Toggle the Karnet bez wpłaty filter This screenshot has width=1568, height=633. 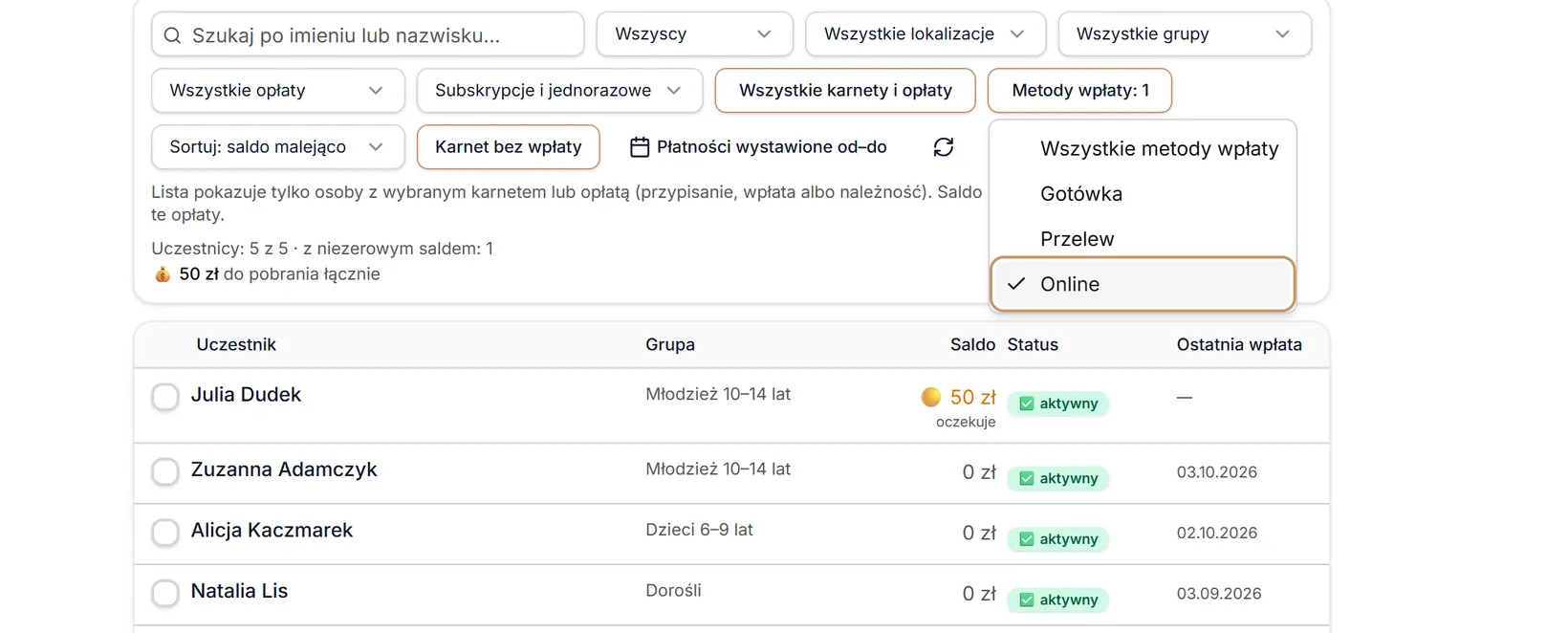[x=509, y=147]
